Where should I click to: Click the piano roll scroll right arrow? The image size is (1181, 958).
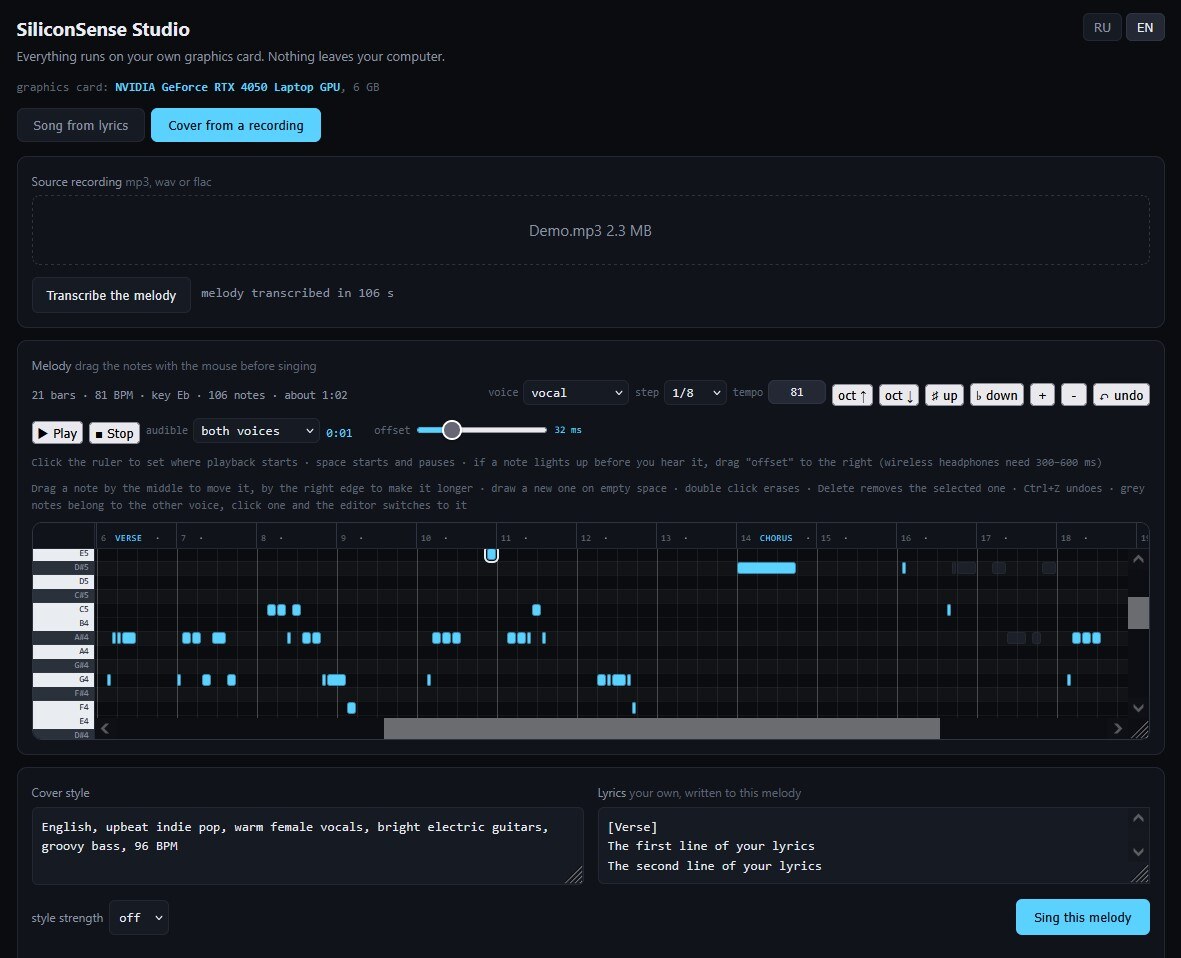click(x=1118, y=728)
